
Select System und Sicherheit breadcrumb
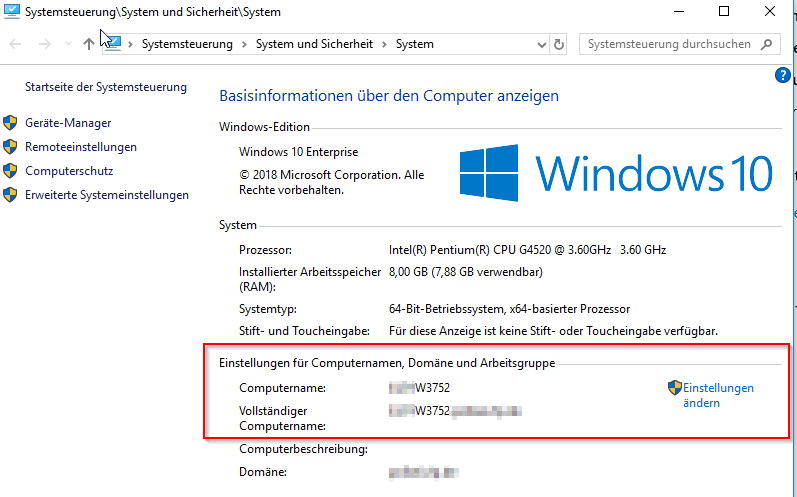point(313,44)
